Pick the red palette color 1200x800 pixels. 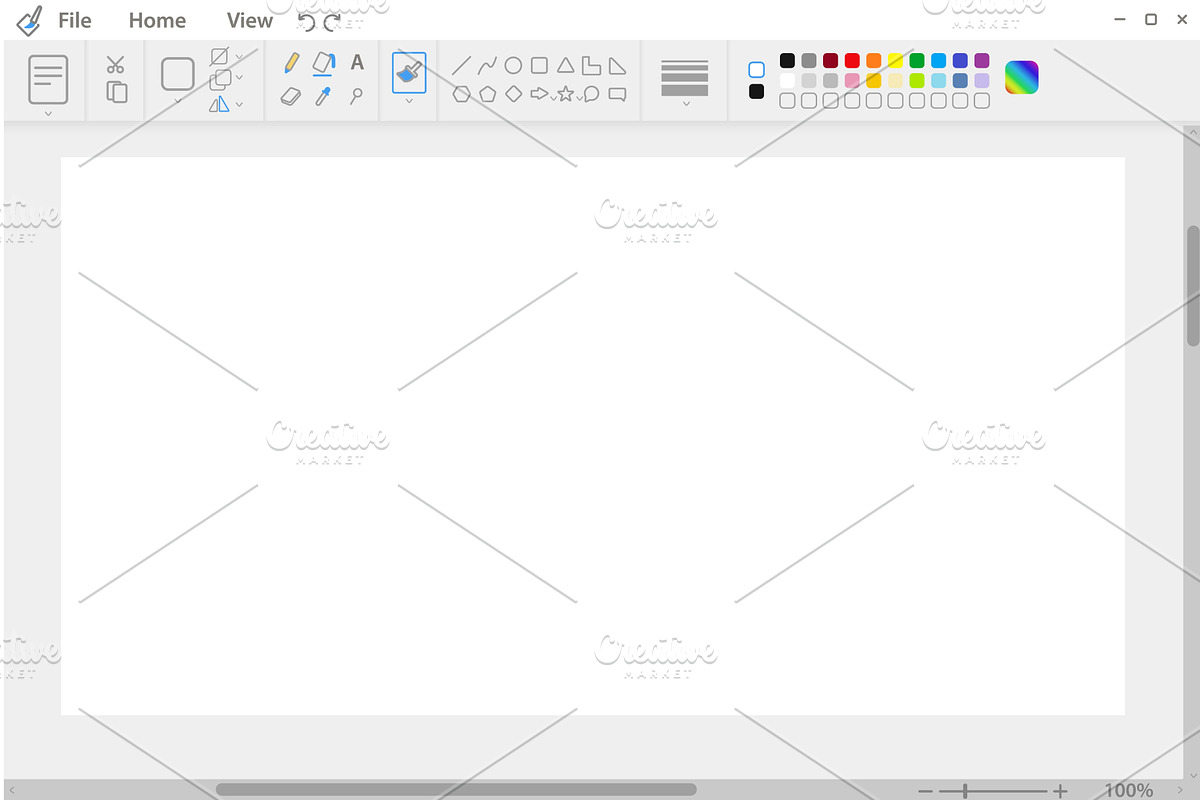852,61
